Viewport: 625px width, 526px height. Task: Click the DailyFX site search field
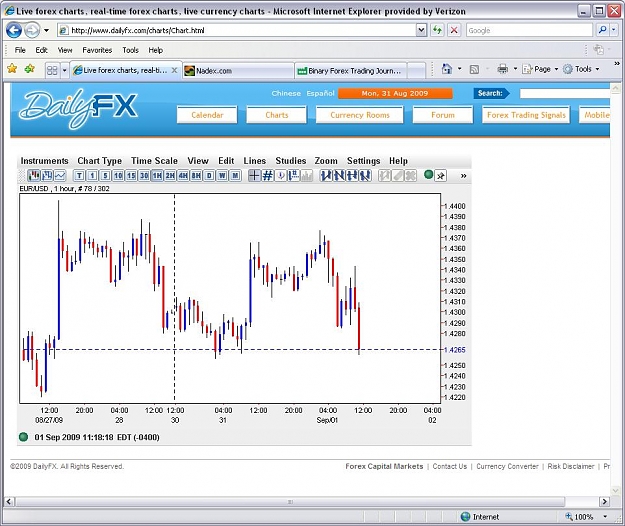(x=565, y=94)
